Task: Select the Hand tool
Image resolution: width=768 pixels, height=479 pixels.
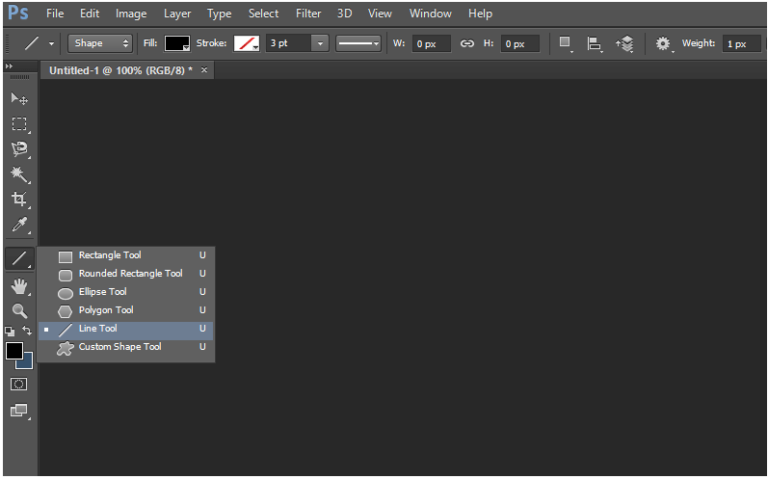Action: click(19, 286)
